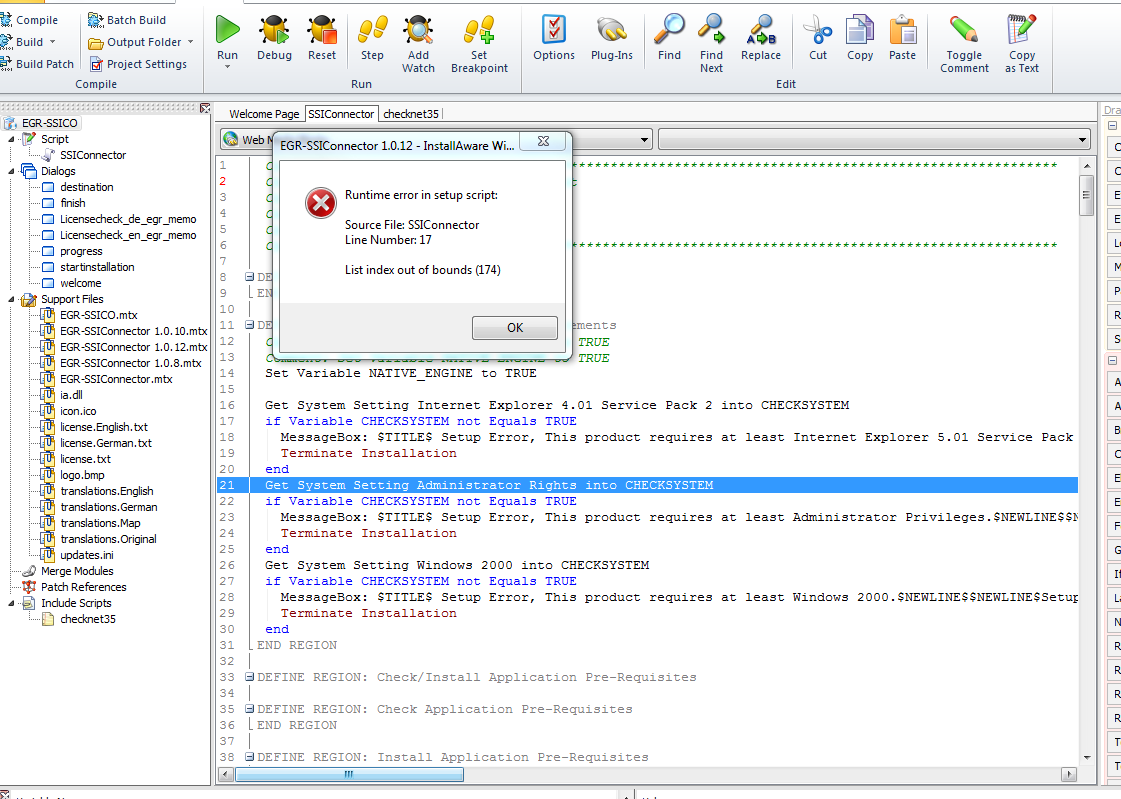The width and height of the screenshot is (1121, 799).
Task: Click Add Watch toolbar icon
Action: [418, 31]
